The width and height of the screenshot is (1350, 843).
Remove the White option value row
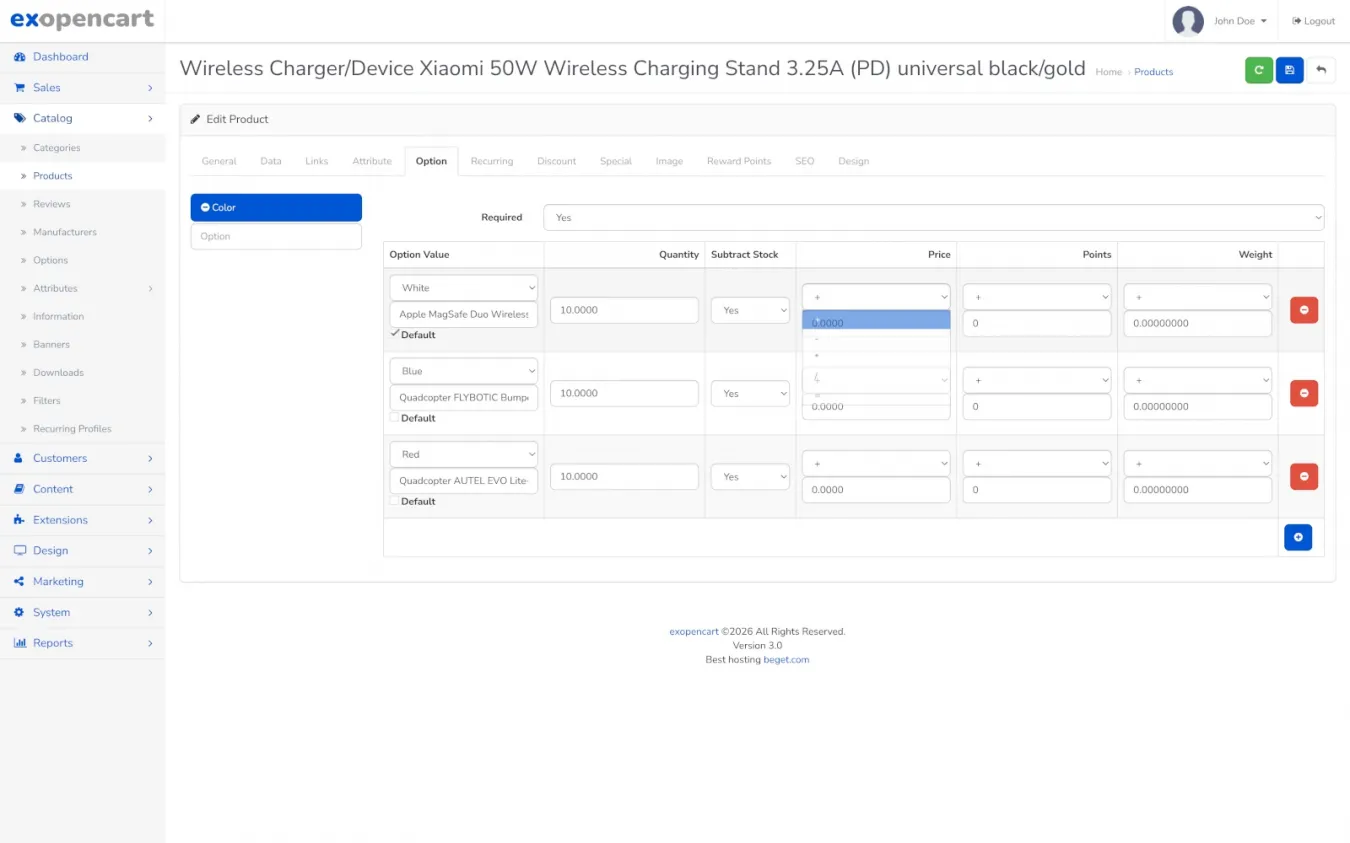[x=1304, y=310]
